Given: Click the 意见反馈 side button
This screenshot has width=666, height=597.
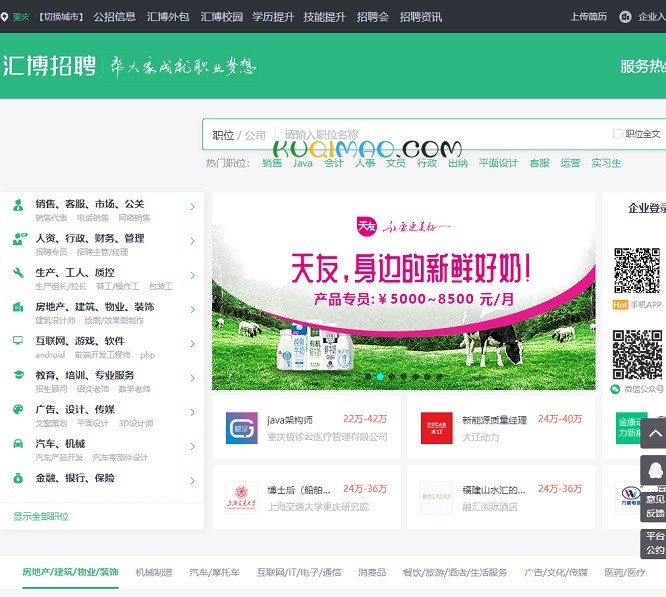Looking at the screenshot, I should click(x=654, y=506).
